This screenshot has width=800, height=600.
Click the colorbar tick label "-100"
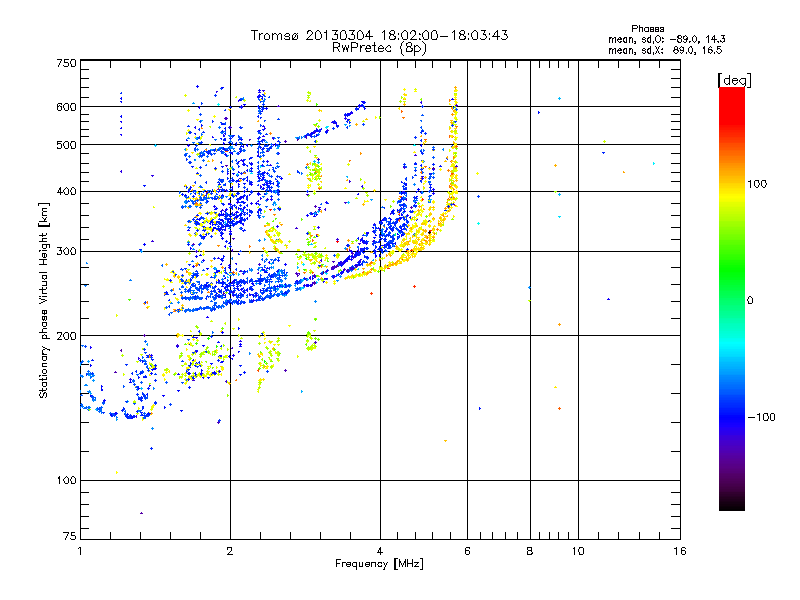[x=762, y=417]
